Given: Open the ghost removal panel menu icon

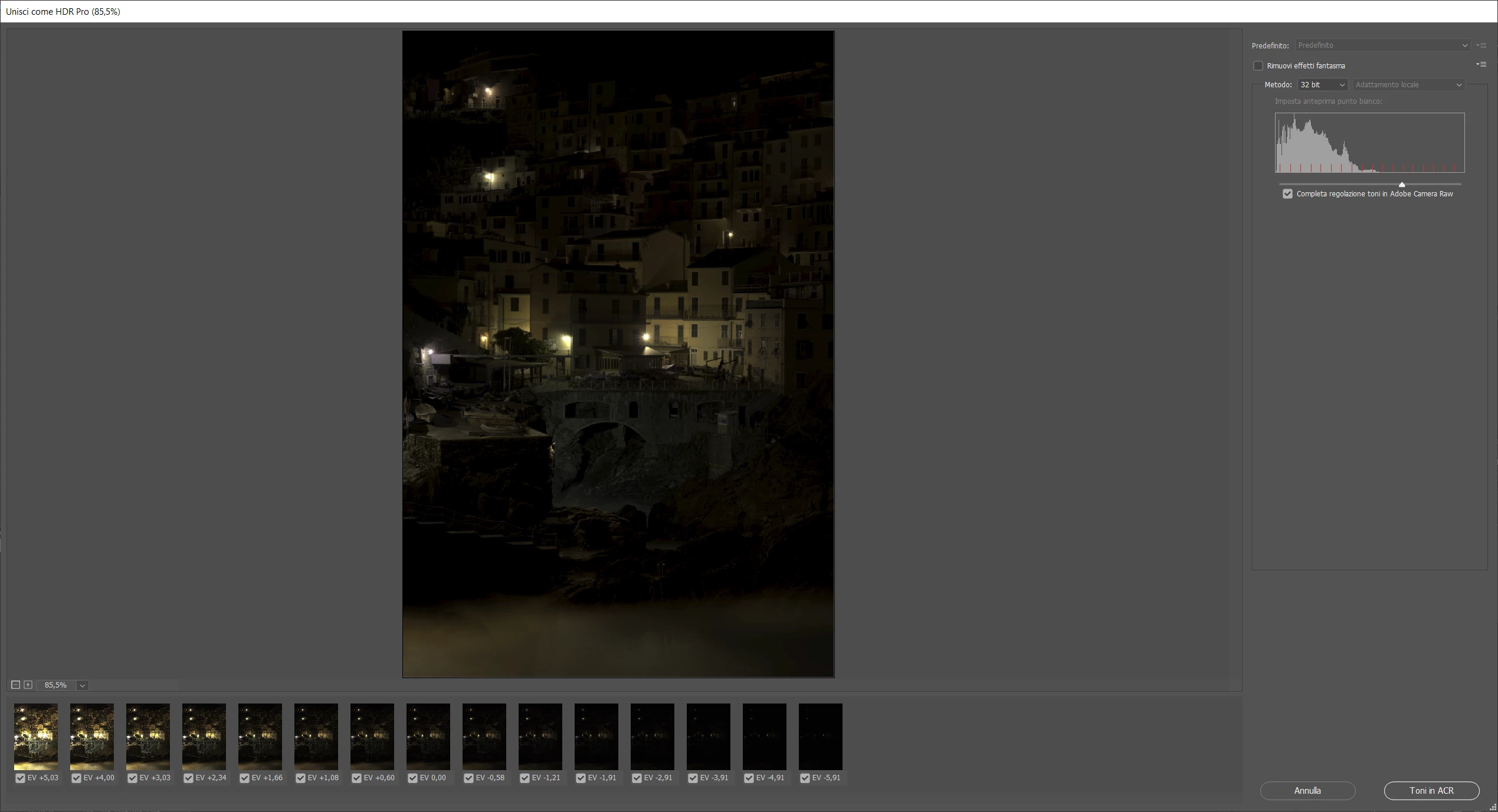Looking at the screenshot, I should pos(1481,64).
